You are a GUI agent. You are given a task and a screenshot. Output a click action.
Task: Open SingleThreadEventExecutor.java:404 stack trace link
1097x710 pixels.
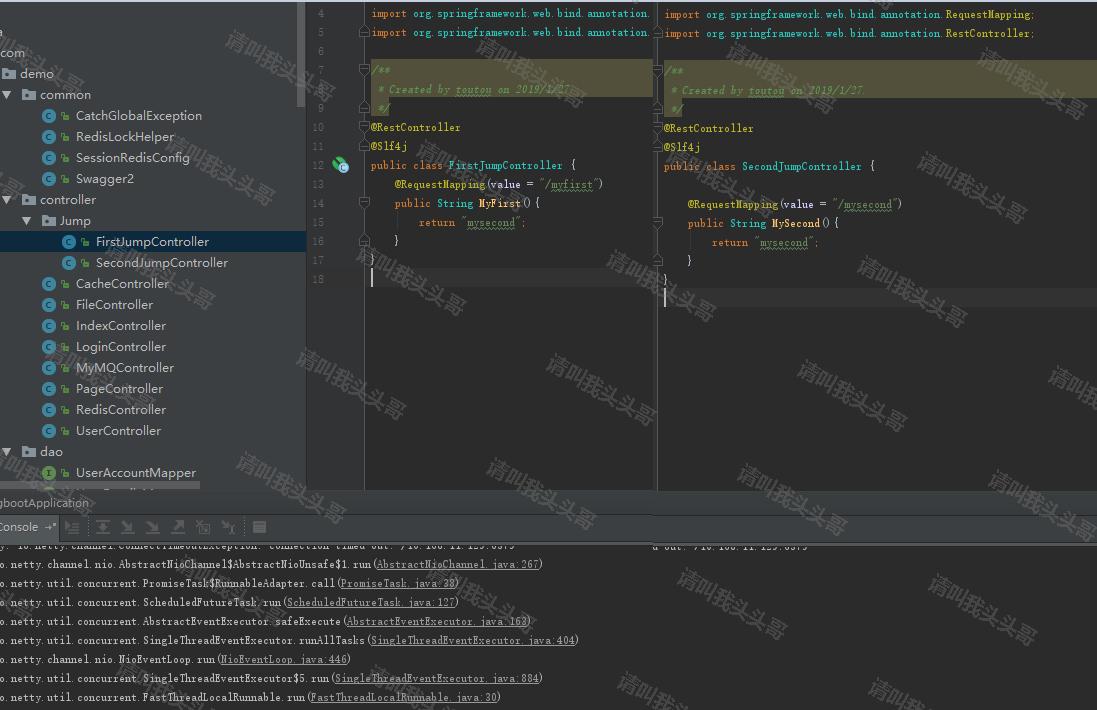click(473, 640)
